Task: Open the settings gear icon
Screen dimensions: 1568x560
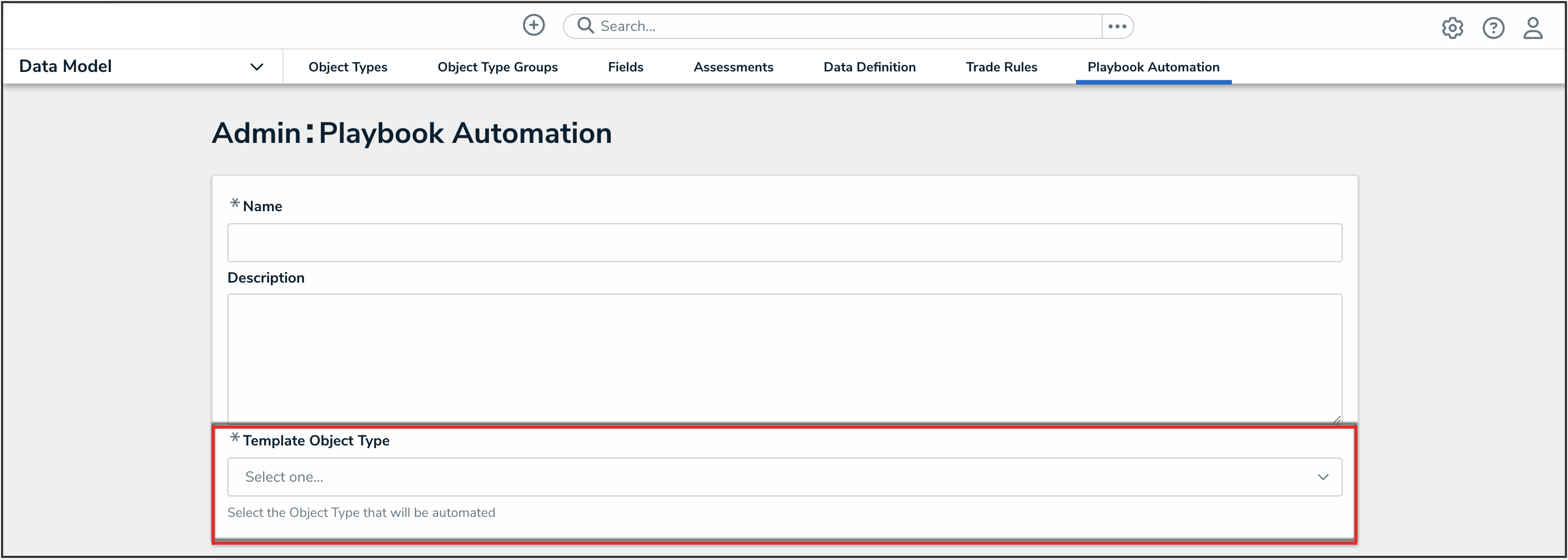Action: tap(1452, 28)
